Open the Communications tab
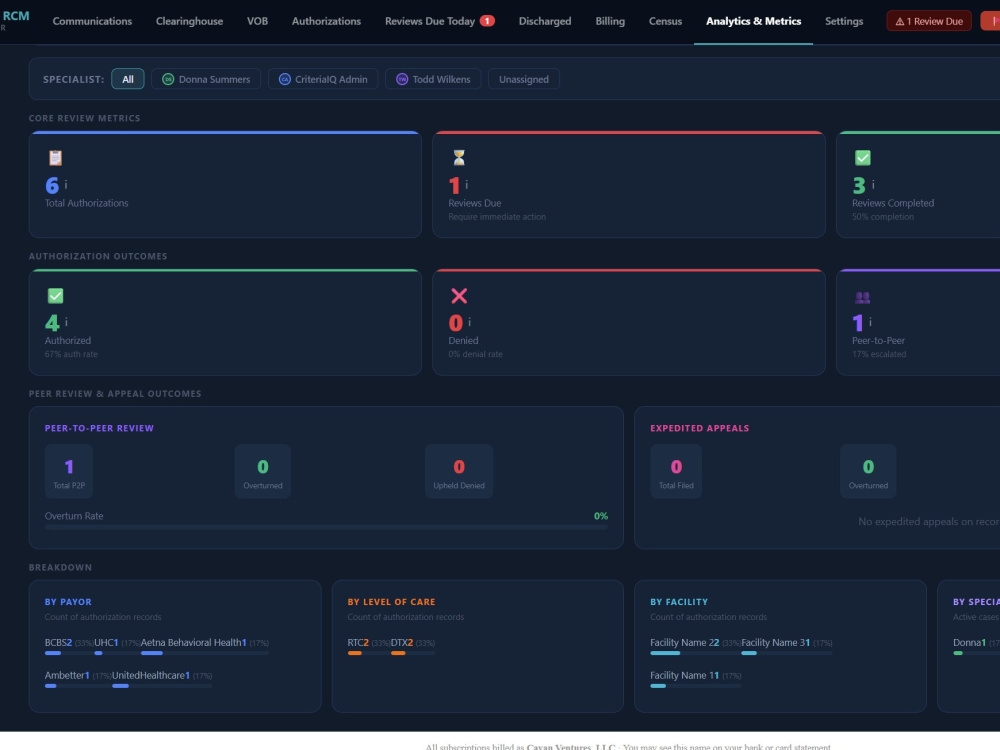The width and height of the screenshot is (1000, 750). [92, 21]
